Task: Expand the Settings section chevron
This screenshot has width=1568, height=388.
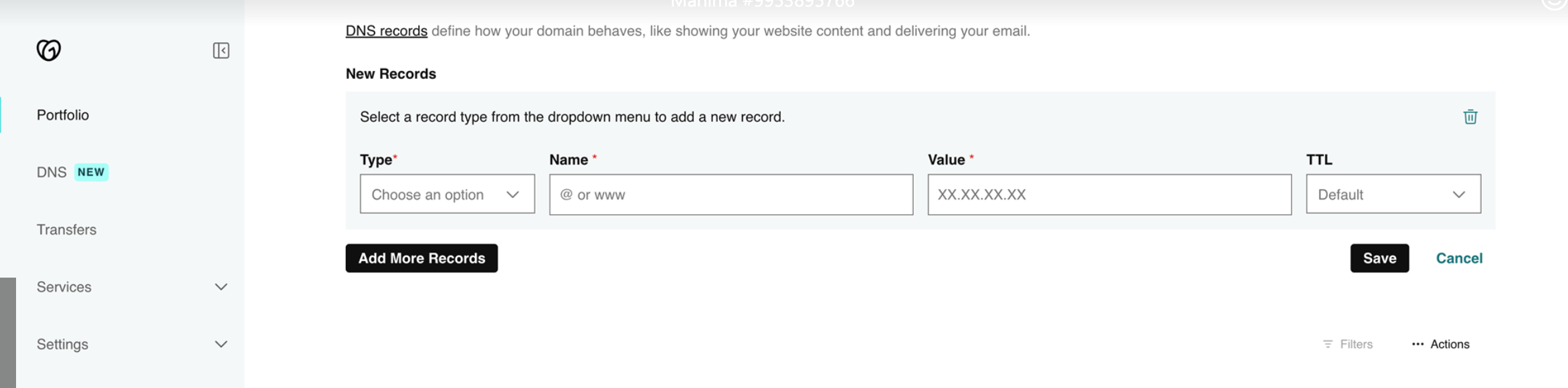Action: [x=221, y=345]
